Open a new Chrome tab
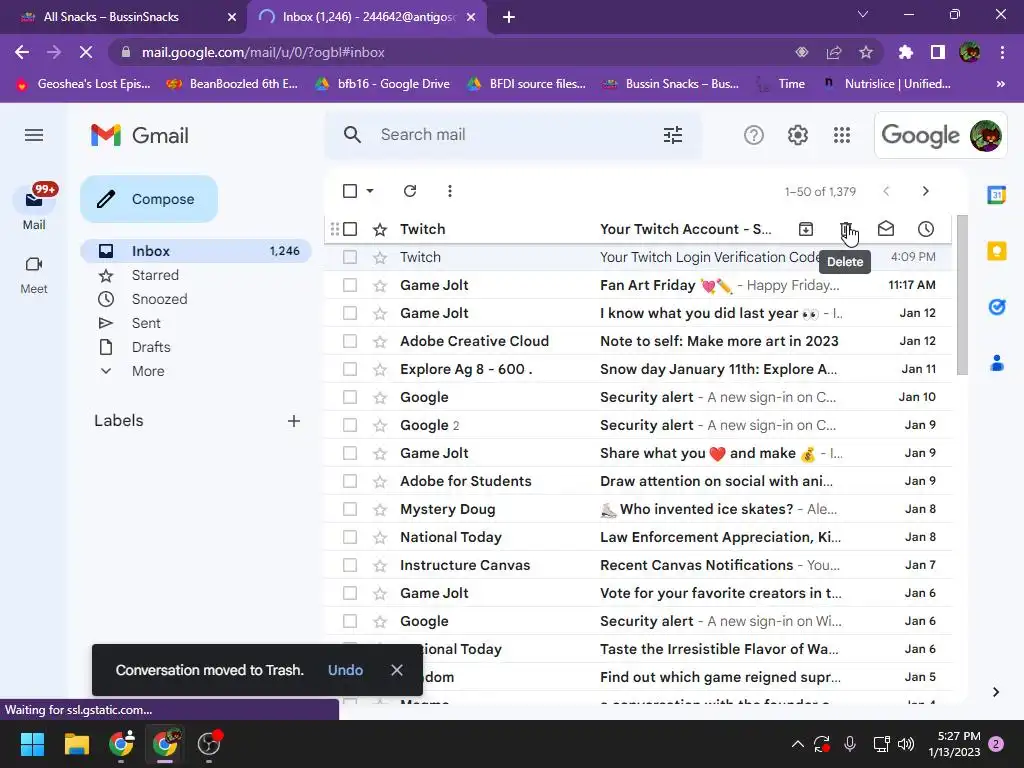This screenshot has height=768, width=1024. tap(509, 17)
